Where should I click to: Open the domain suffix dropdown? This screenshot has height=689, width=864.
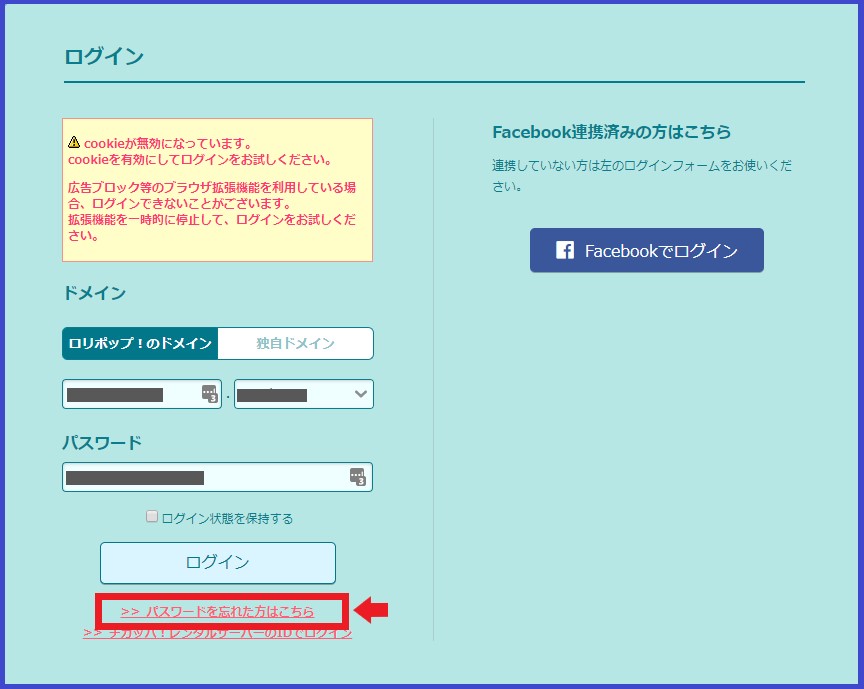tap(304, 394)
